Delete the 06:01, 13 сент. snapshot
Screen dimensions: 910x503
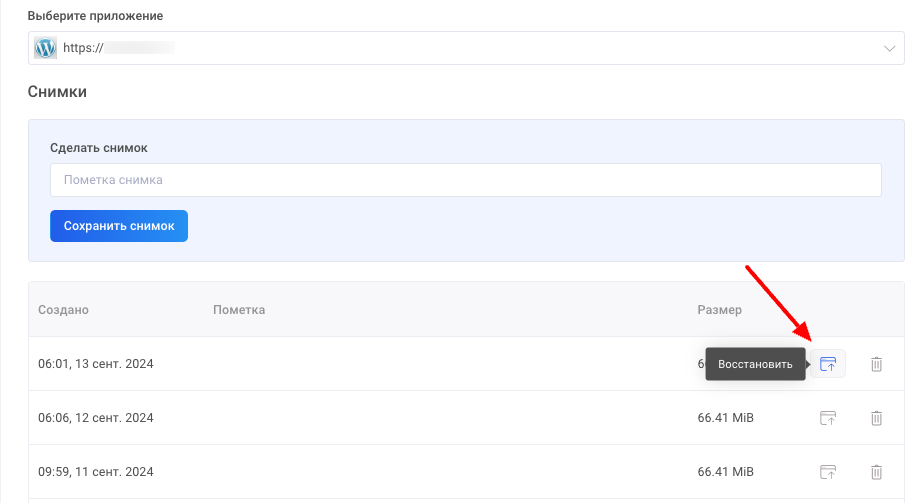[876, 364]
